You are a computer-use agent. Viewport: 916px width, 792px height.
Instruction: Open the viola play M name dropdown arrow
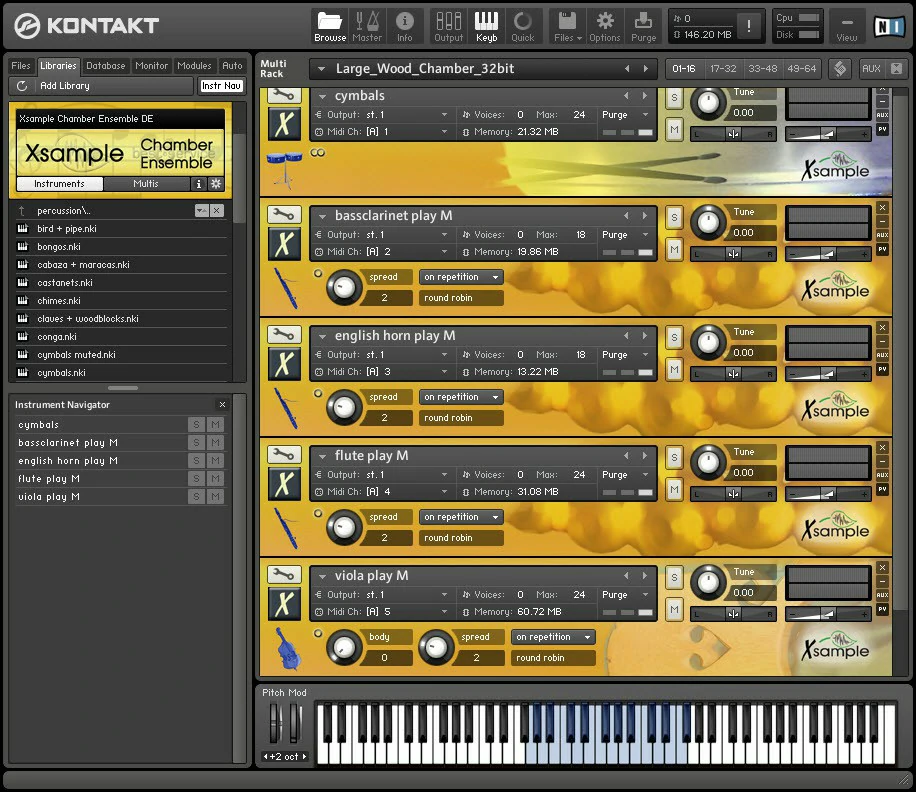coord(322,576)
